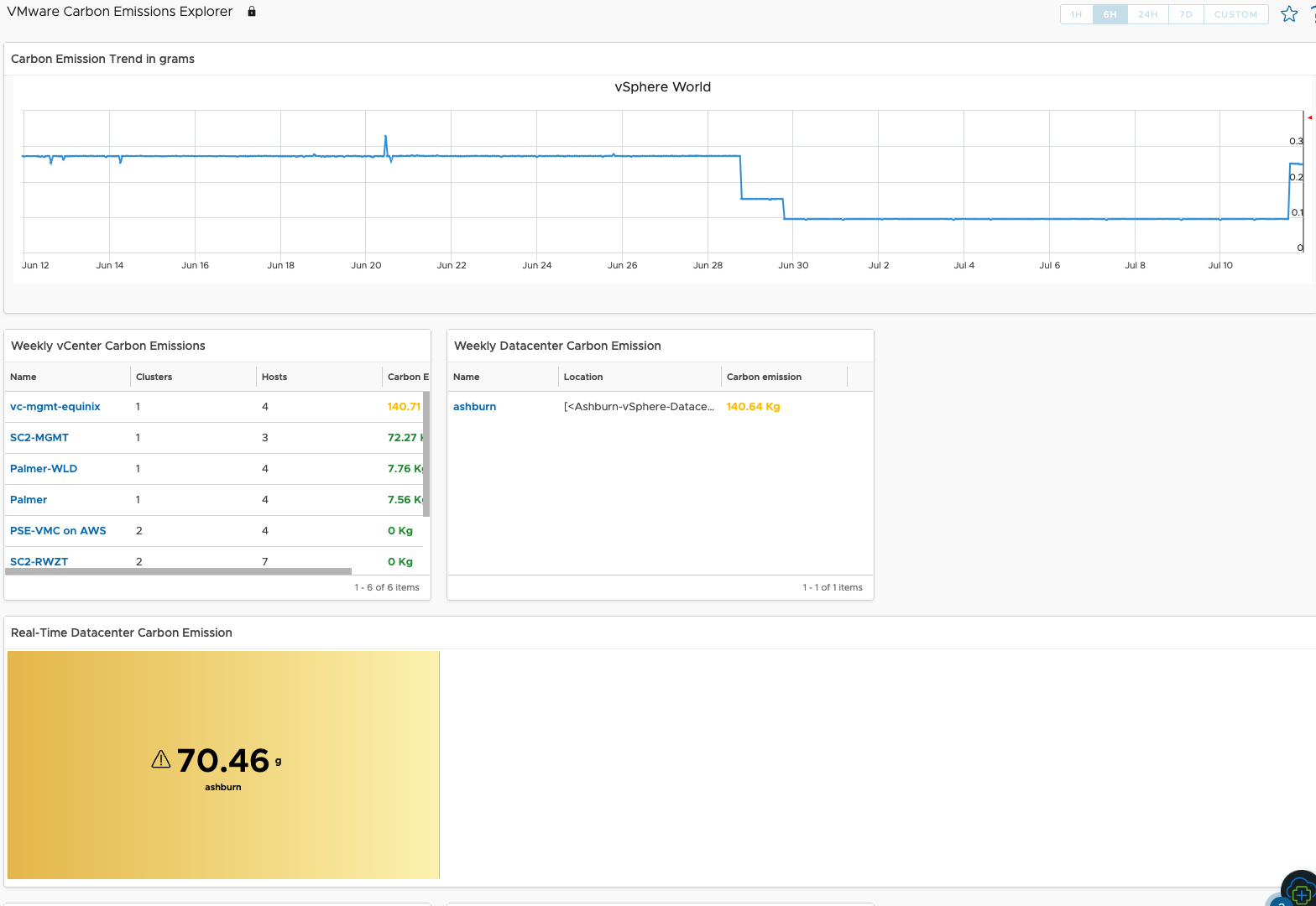The width and height of the screenshot is (1316, 906).
Task: Click ashburn real-time emission heatmap tile
Action: pyautogui.click(x=223, y=765)
